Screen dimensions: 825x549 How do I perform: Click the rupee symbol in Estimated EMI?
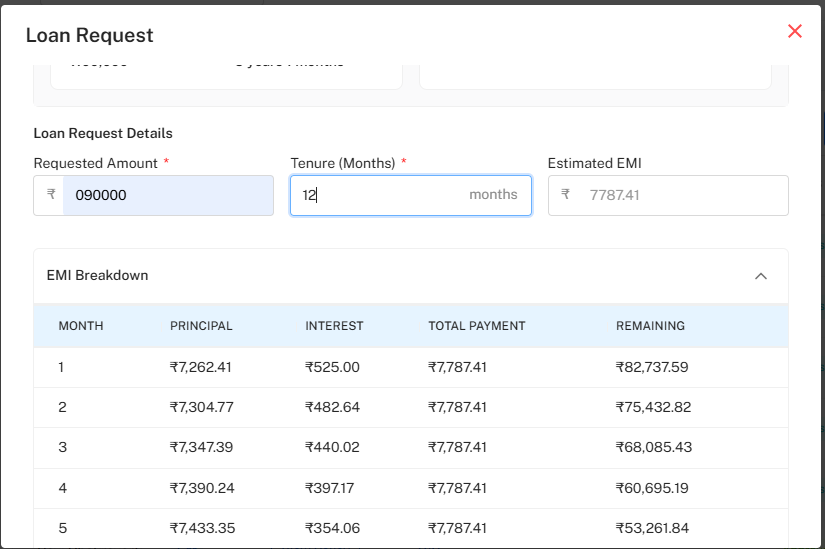coord(565,195)
